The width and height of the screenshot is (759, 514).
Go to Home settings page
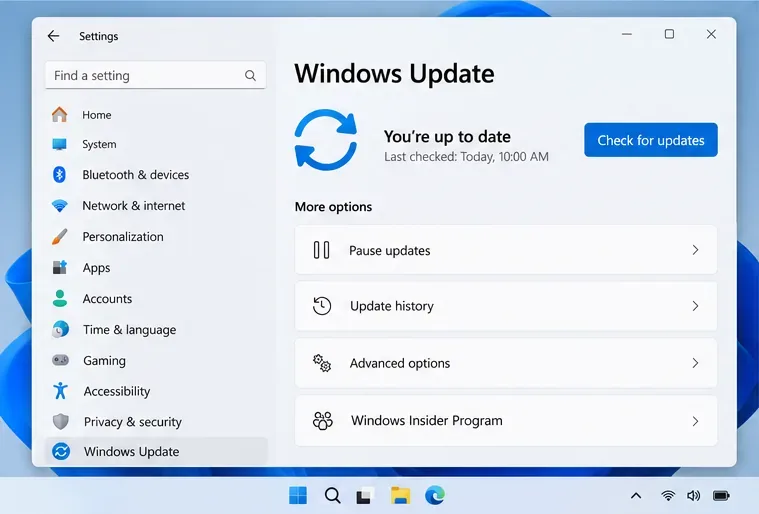156,115
